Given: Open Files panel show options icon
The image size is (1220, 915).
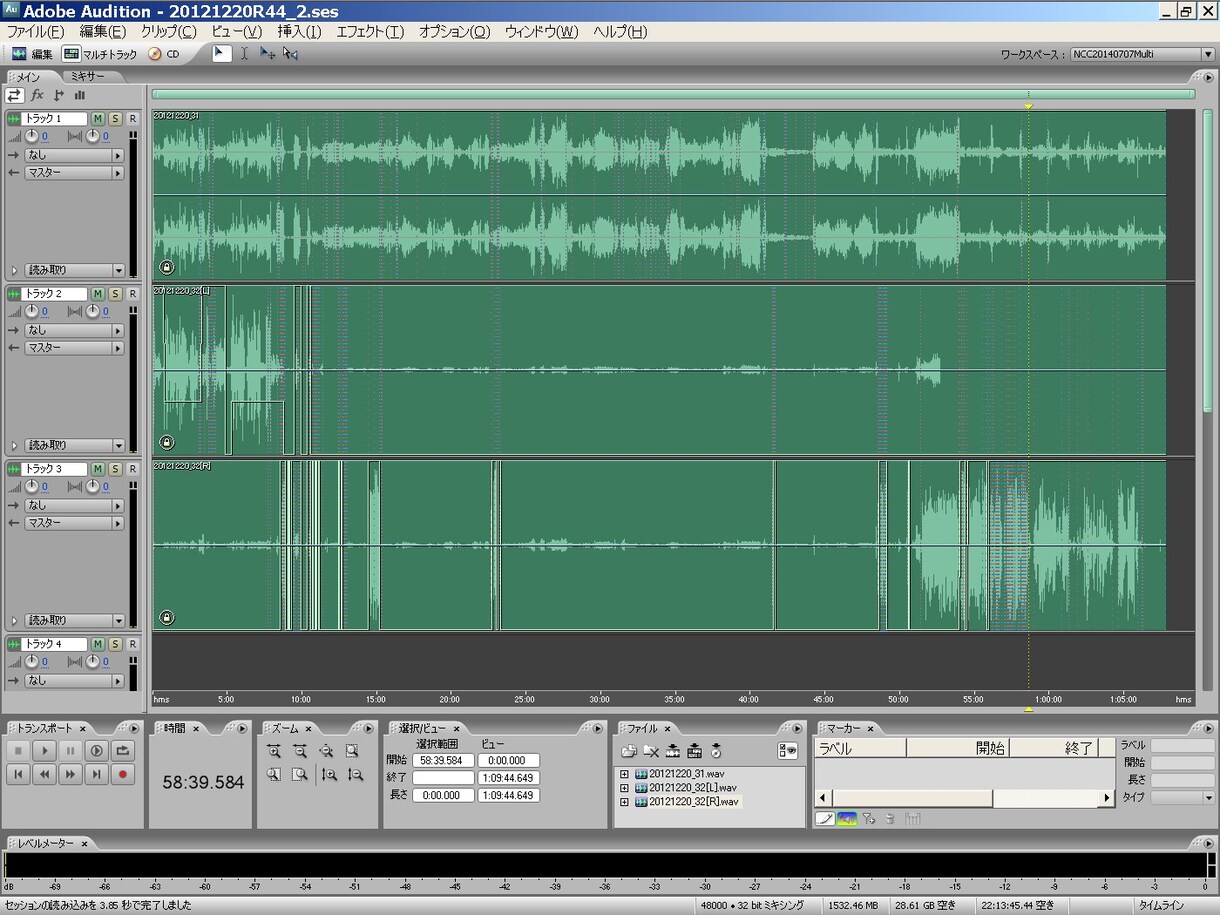Looking at the screenshot, I should point(788,751).
